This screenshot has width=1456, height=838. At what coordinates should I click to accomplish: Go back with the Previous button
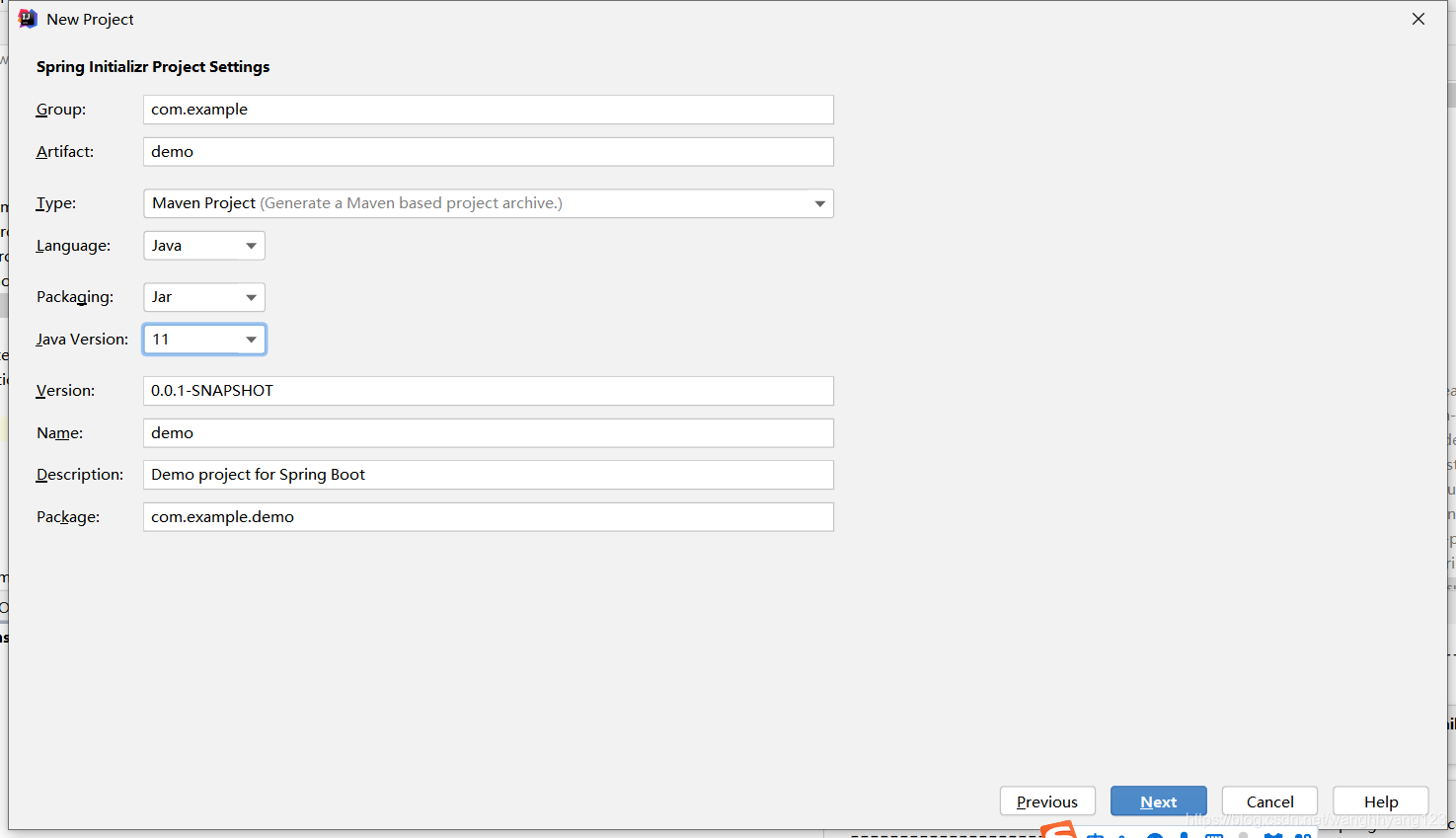(x=1047, y=801)
